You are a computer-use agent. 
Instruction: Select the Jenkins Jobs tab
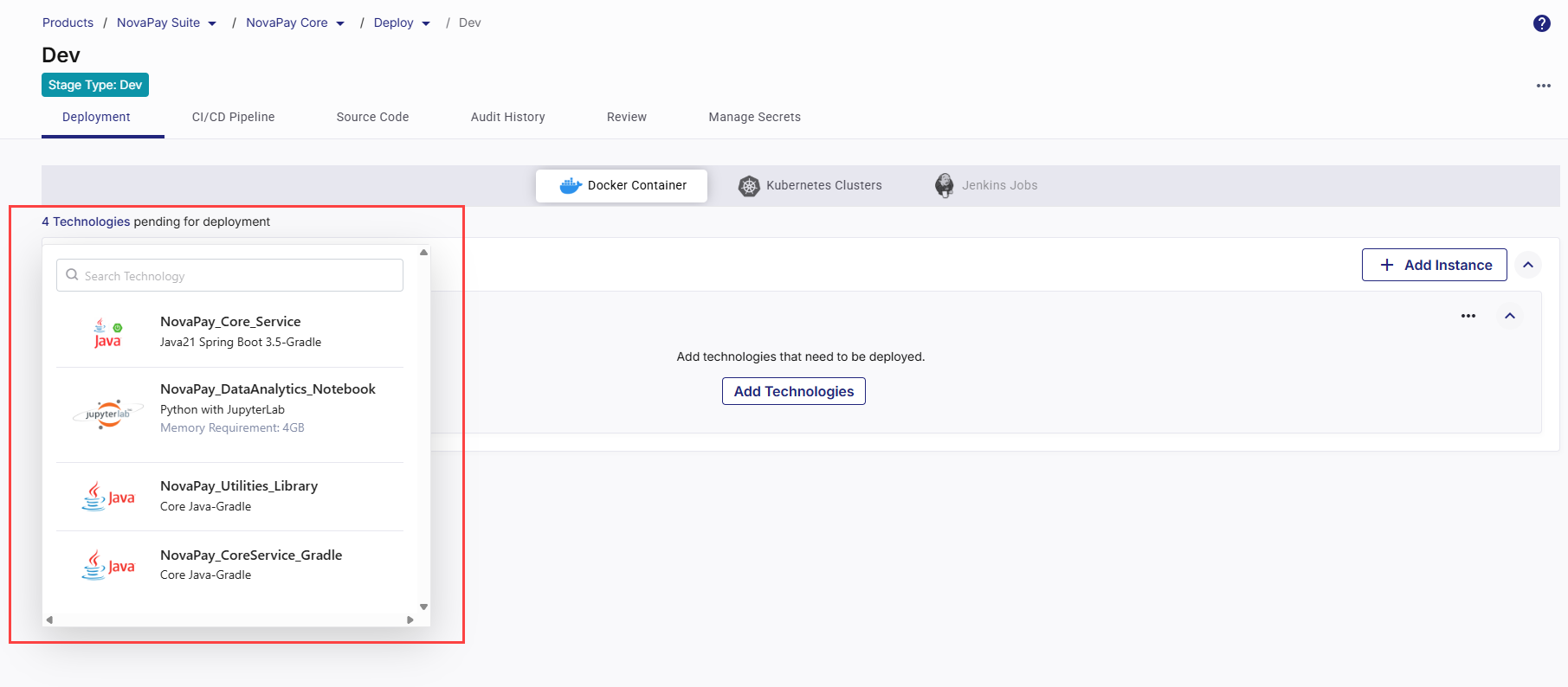(x=986, y=185)
